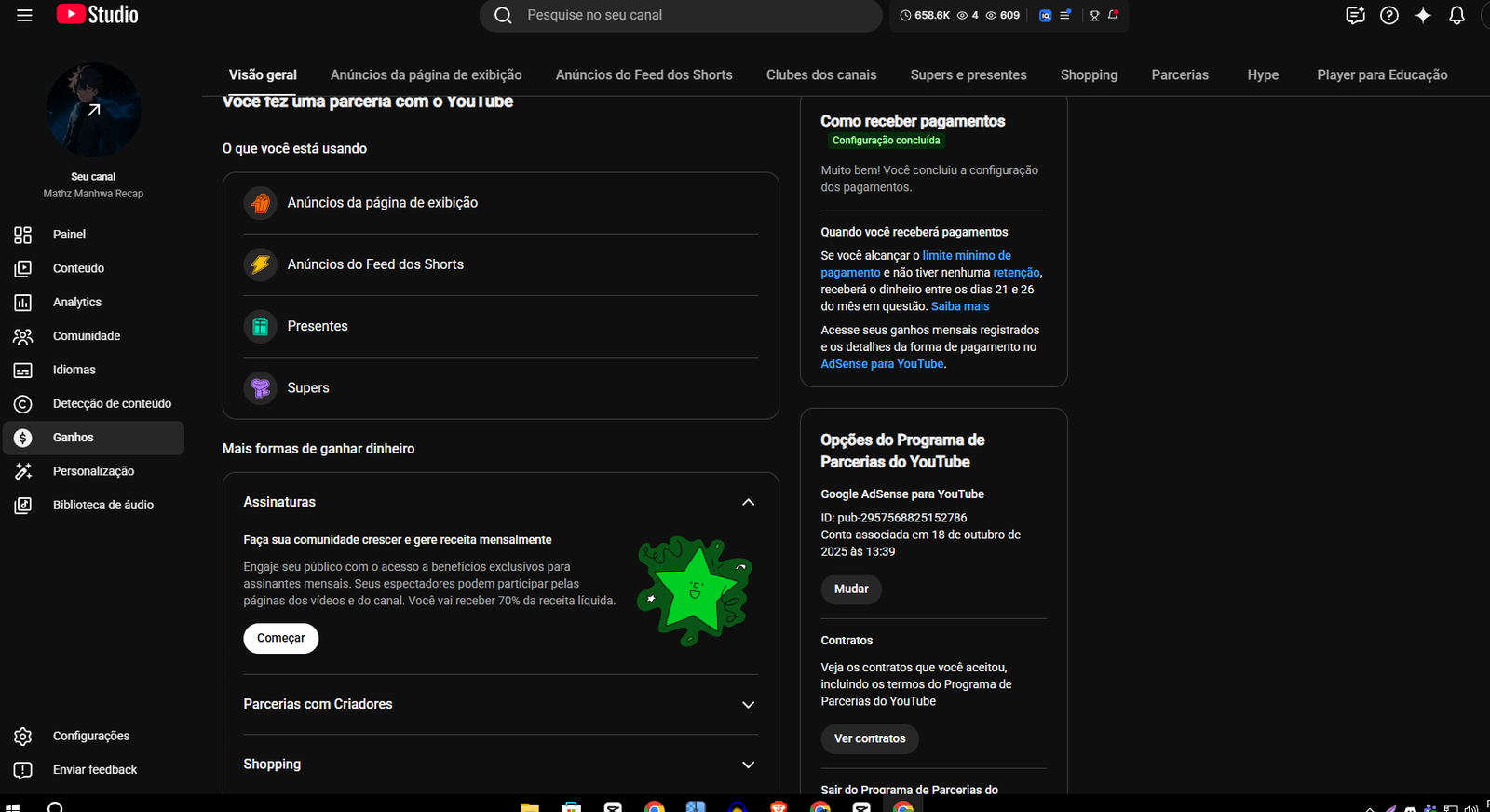Open the Supers e presentes tab
The image size is (1490, 812).
[968, 74]
